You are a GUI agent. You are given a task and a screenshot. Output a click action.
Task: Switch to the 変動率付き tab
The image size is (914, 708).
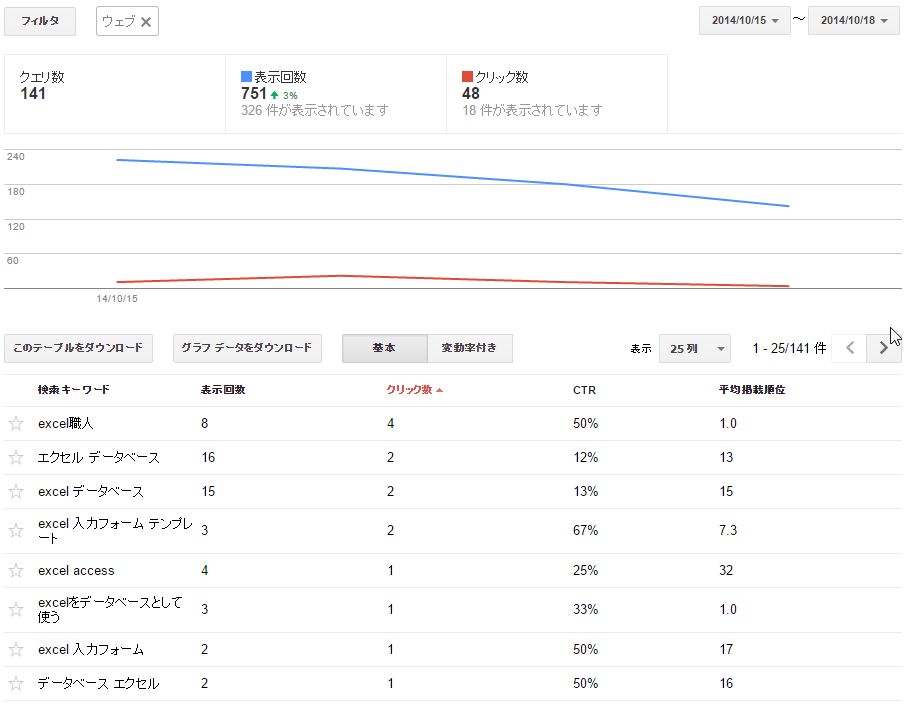469,348
